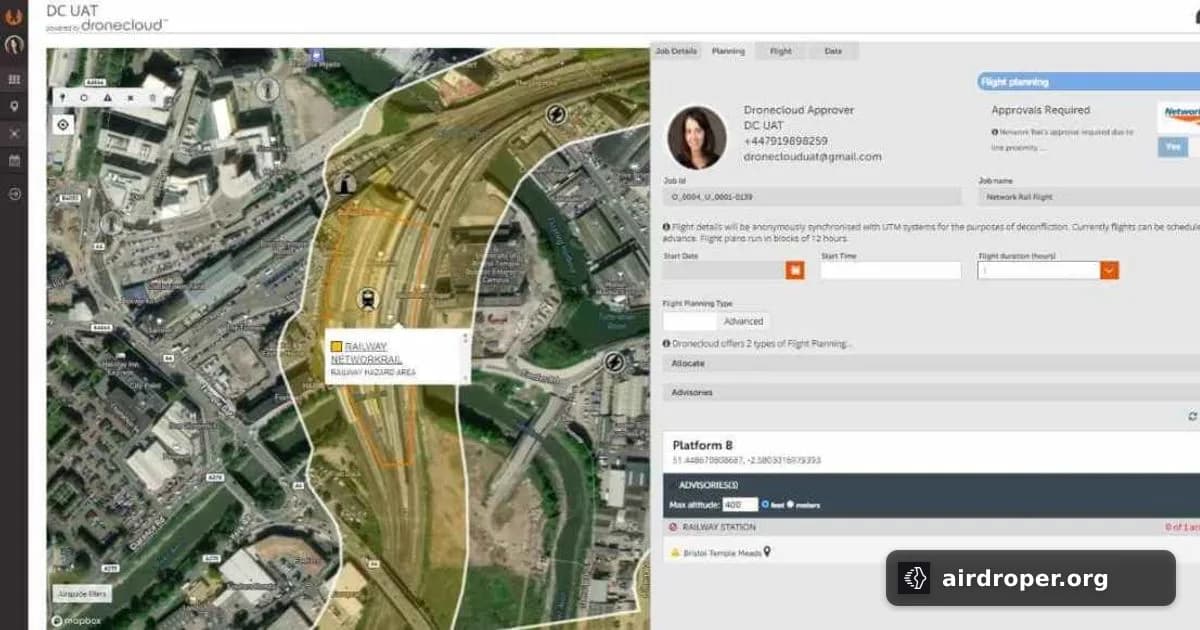Click the red no-entry icon beside RAILWAY STATION
Viewport: 1200px width, 630px height.
673,527
